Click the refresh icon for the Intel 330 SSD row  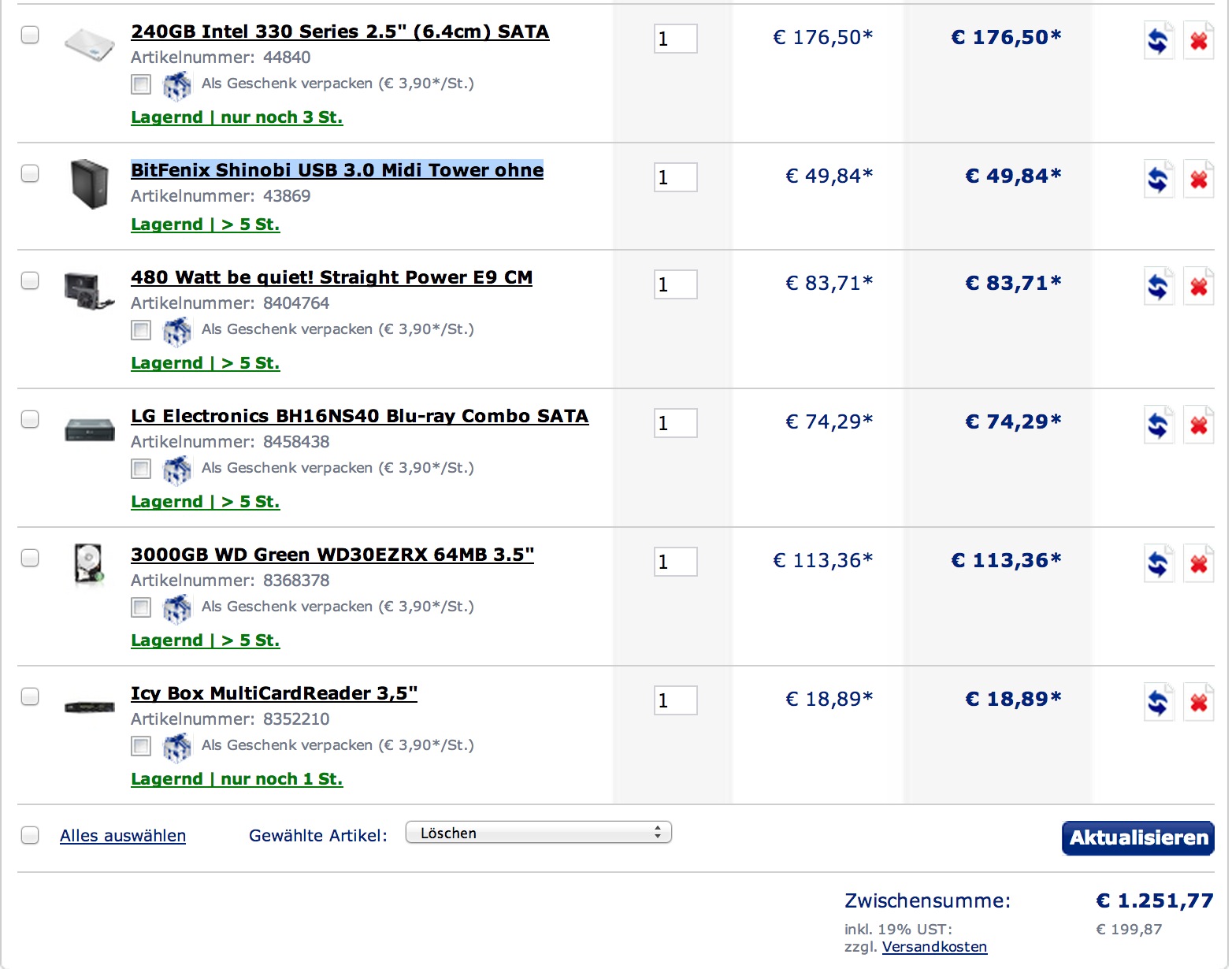[x=1159, y=39]
